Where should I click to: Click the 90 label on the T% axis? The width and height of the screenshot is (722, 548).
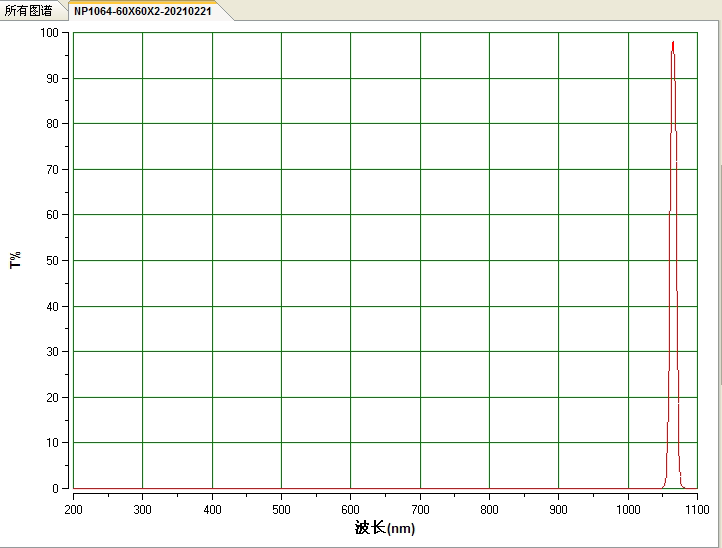click(x=52, y=79)
